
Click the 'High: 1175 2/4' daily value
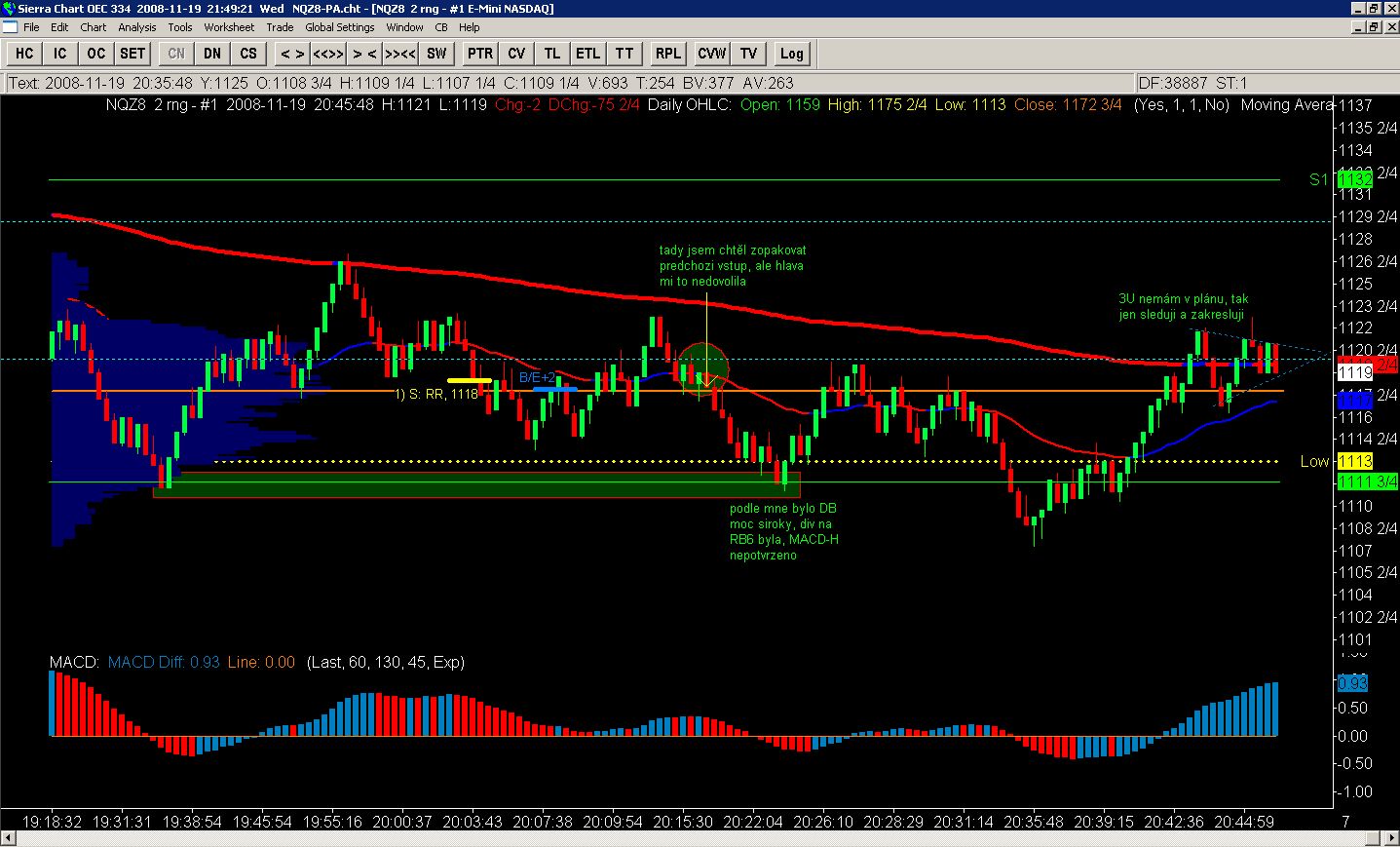click(x=878, y=104)
